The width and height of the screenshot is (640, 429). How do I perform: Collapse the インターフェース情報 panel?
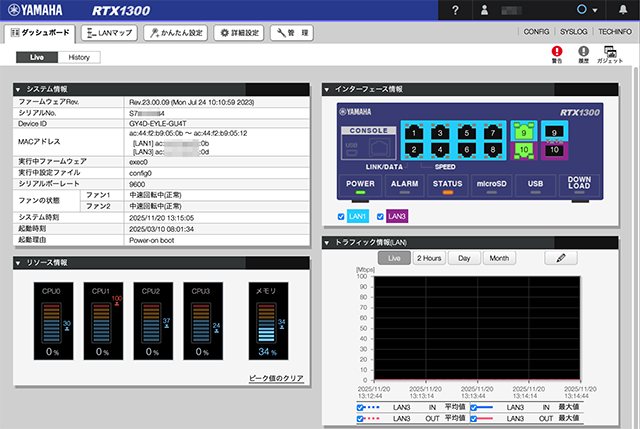327,89
